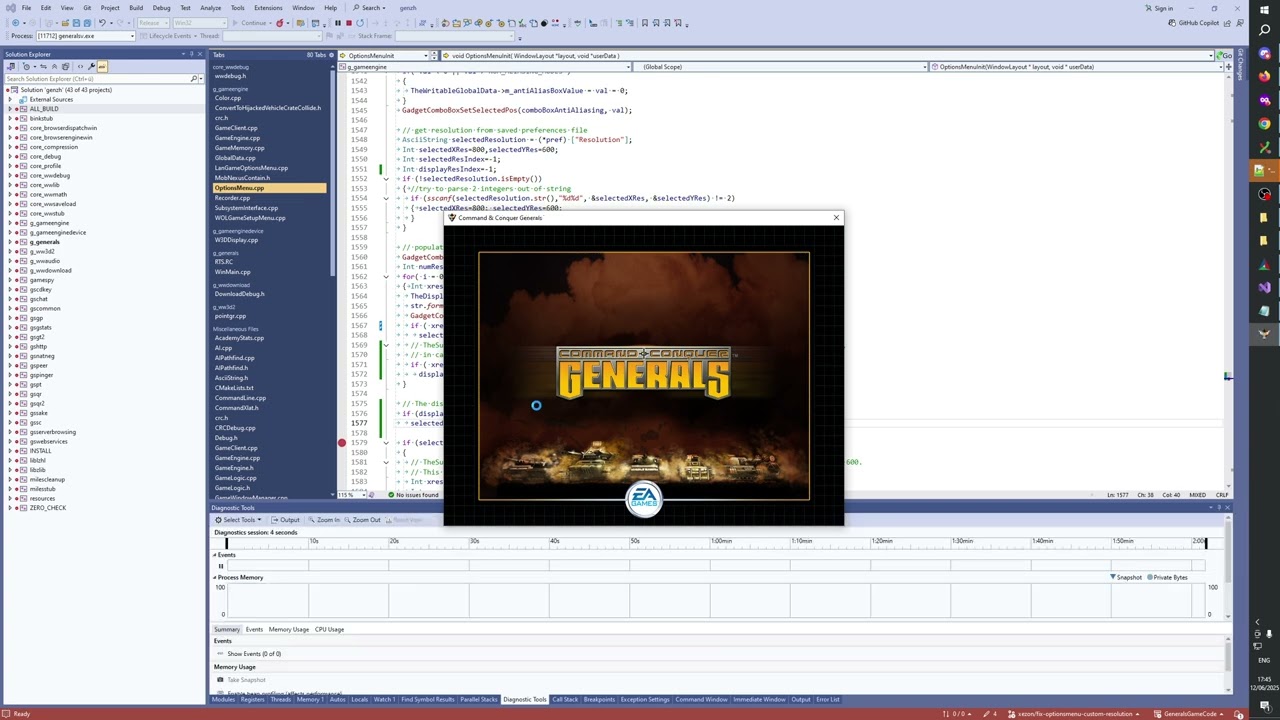The width and height of the screenshot is (1280, 720).
Task: Switch to the CPU Usage tab
Action: click(x=329, y=629)
